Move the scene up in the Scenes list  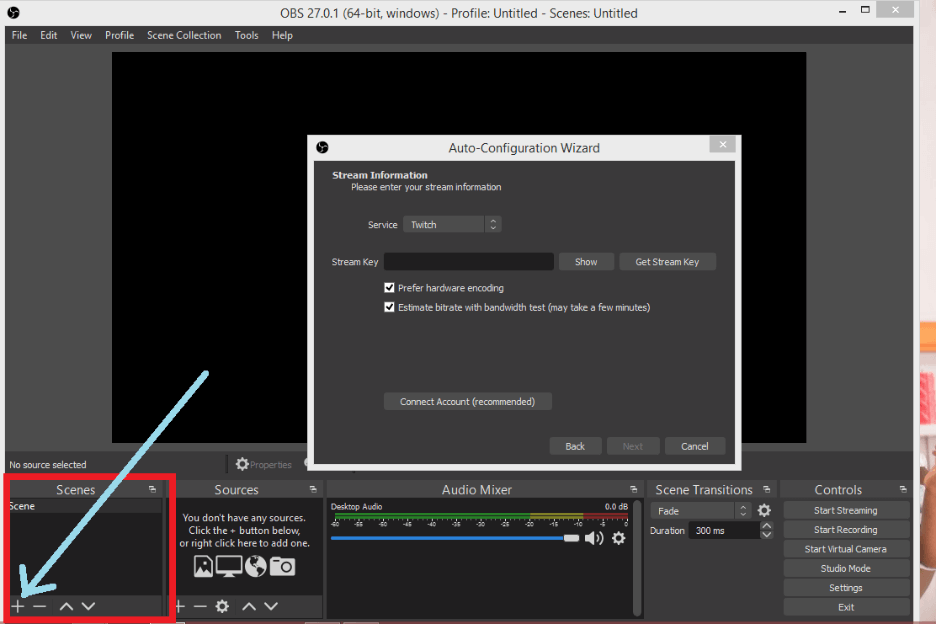pyautogui.click(x=66, y=606)
